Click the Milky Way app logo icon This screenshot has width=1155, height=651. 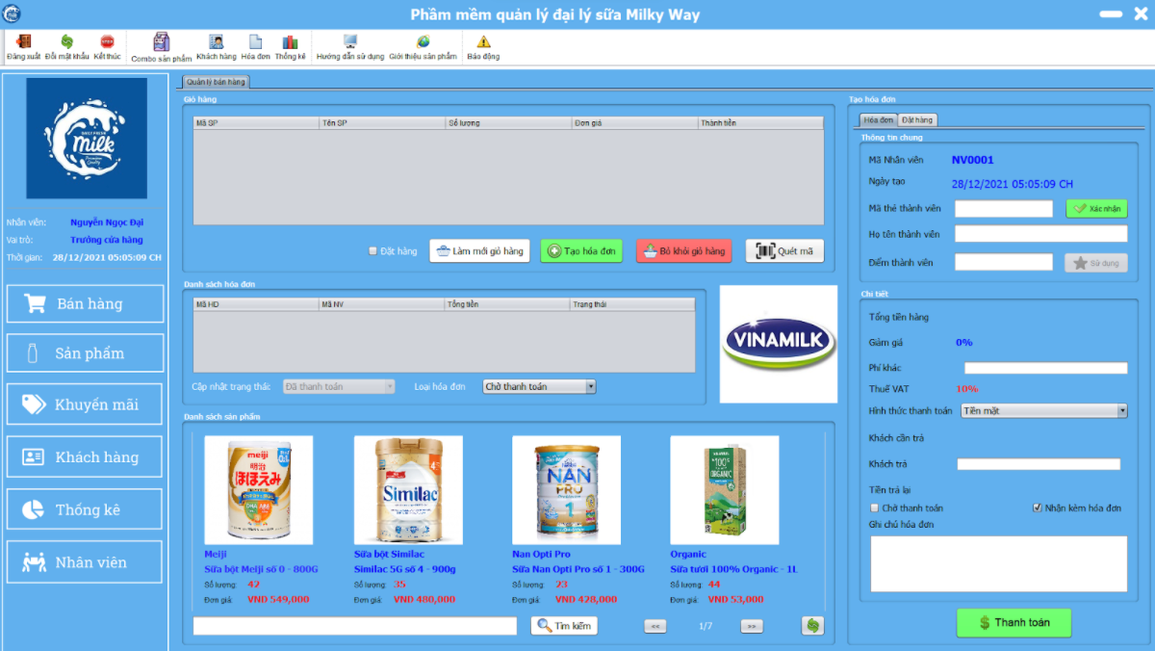point(11,13)
